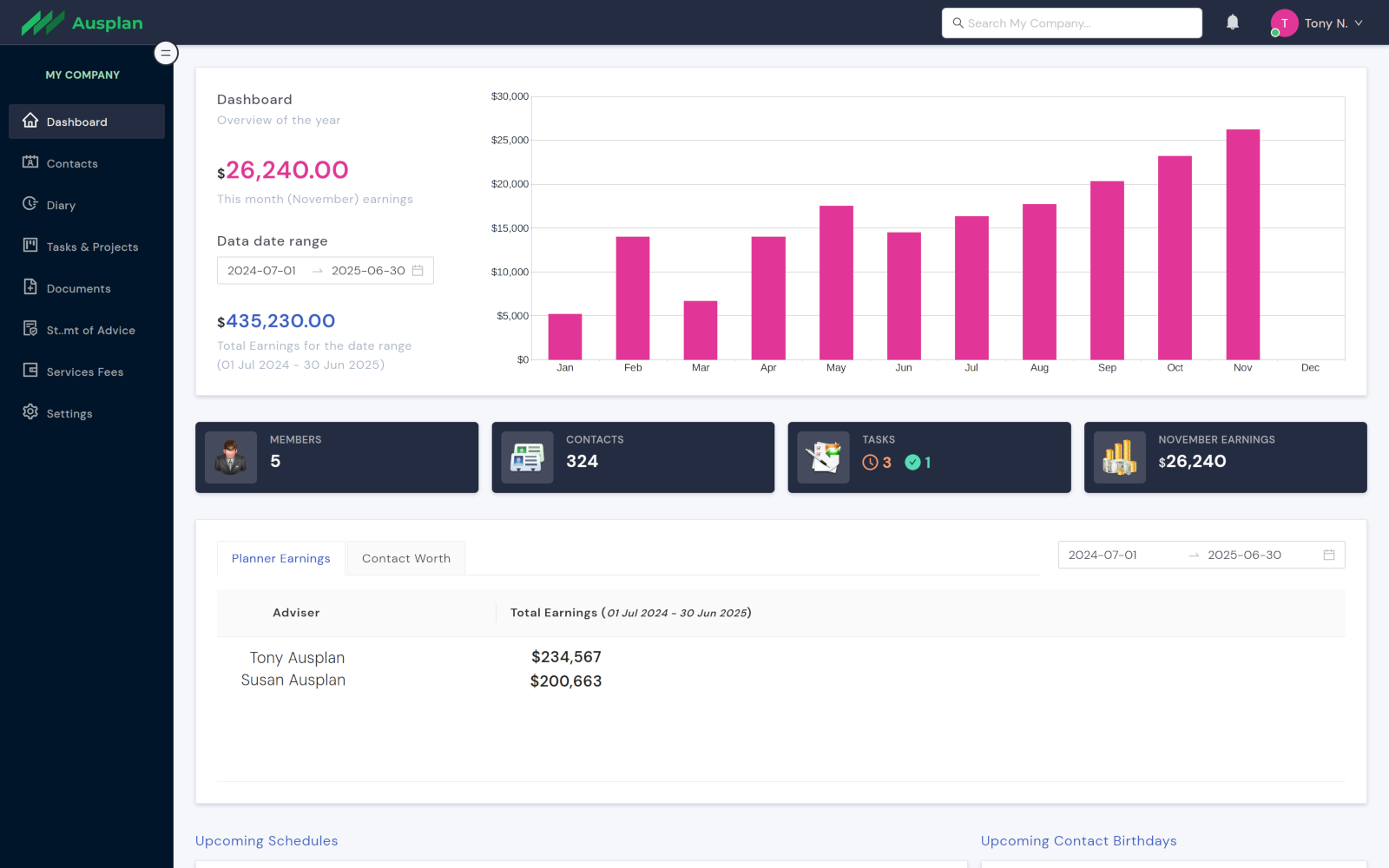
Task: Click the Ausplan logo
Action: click(x=82, y=23)
